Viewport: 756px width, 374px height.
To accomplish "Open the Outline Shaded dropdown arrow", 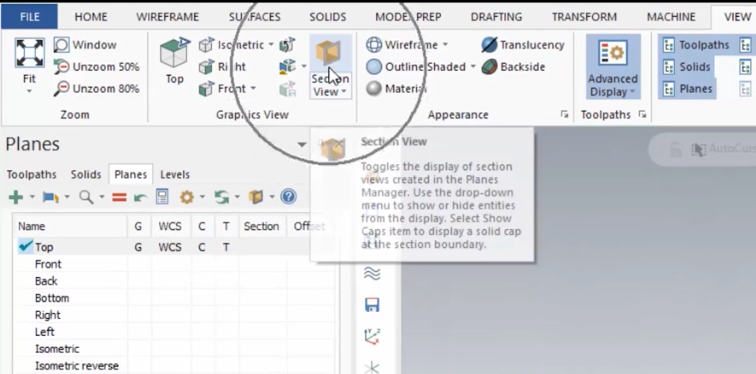I will [473, 67].
